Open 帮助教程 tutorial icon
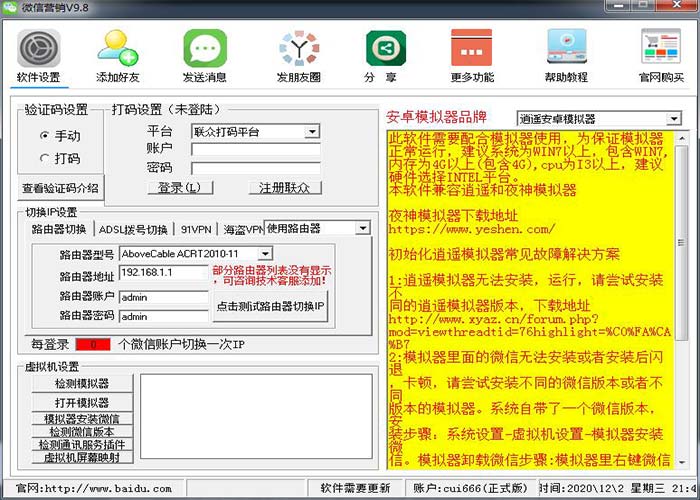700x500 pixels. point(567,47)
